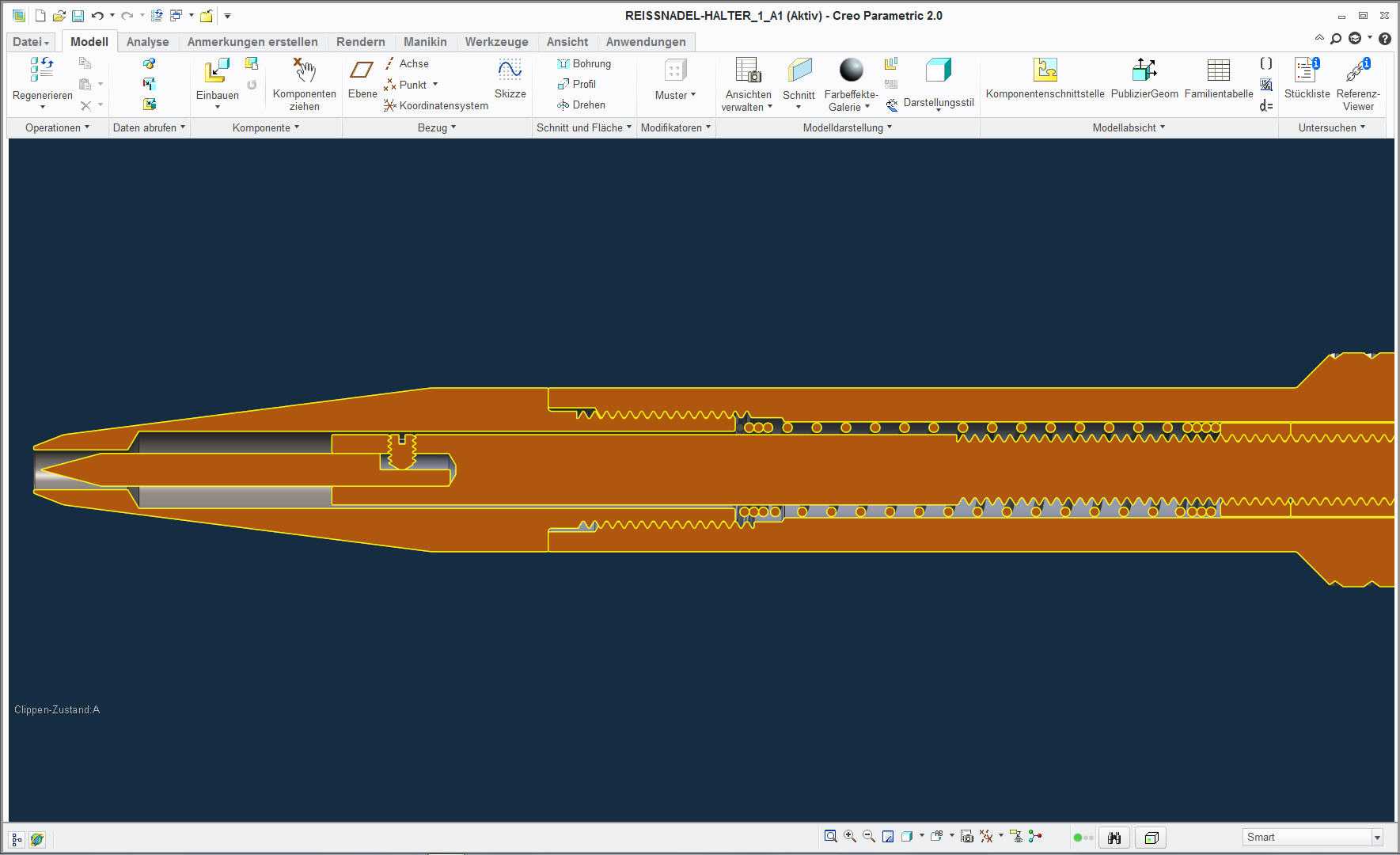
Task: Toggle datum display filters in the bottom toolbar
Action: click(986, 836)
